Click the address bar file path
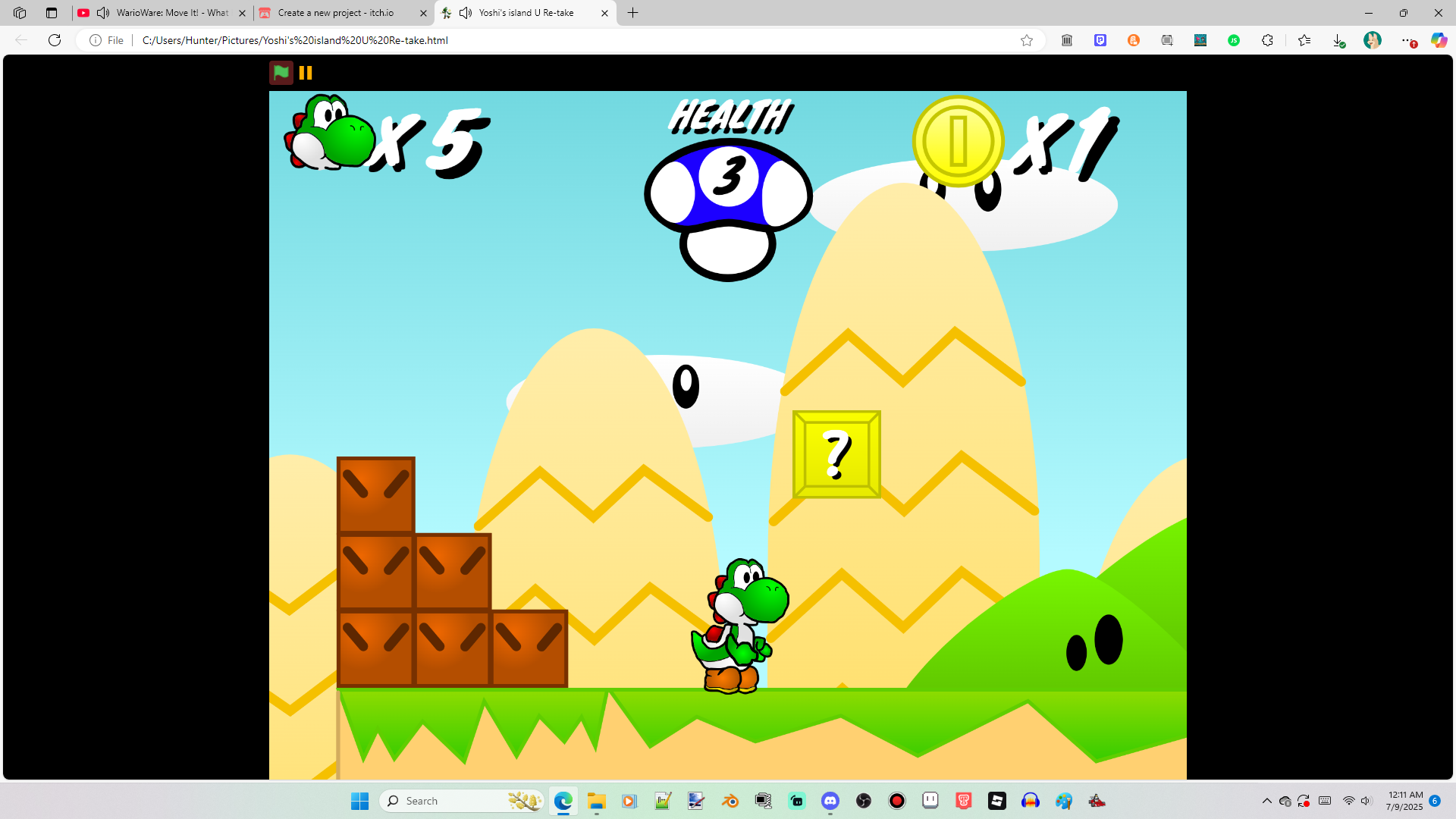 tap(295, 40)
